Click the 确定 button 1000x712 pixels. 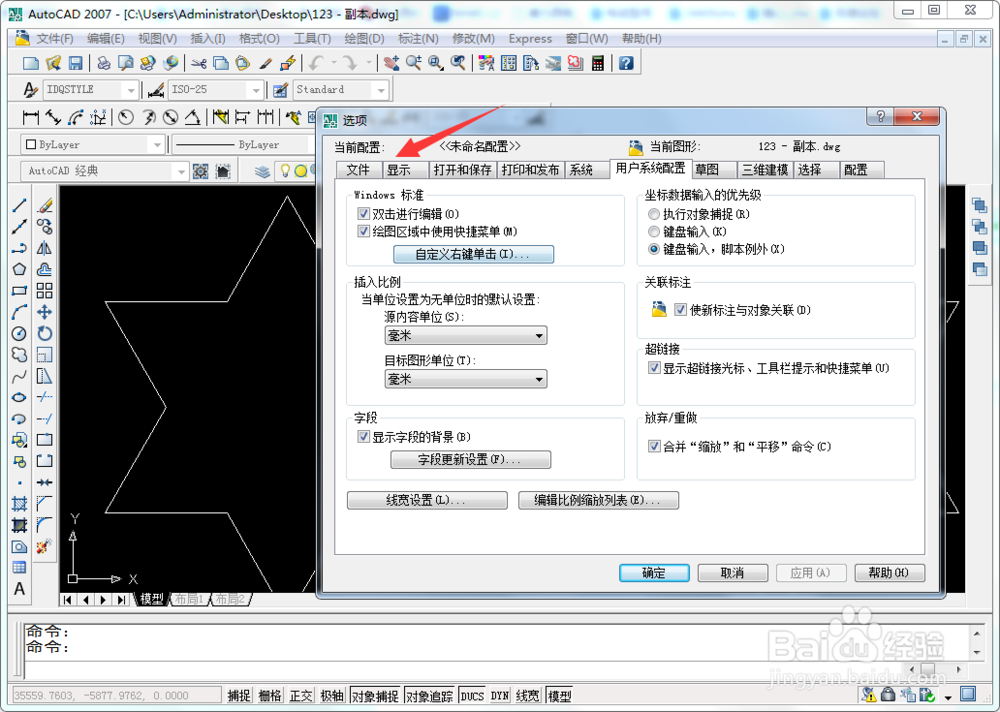click(654, 573)
